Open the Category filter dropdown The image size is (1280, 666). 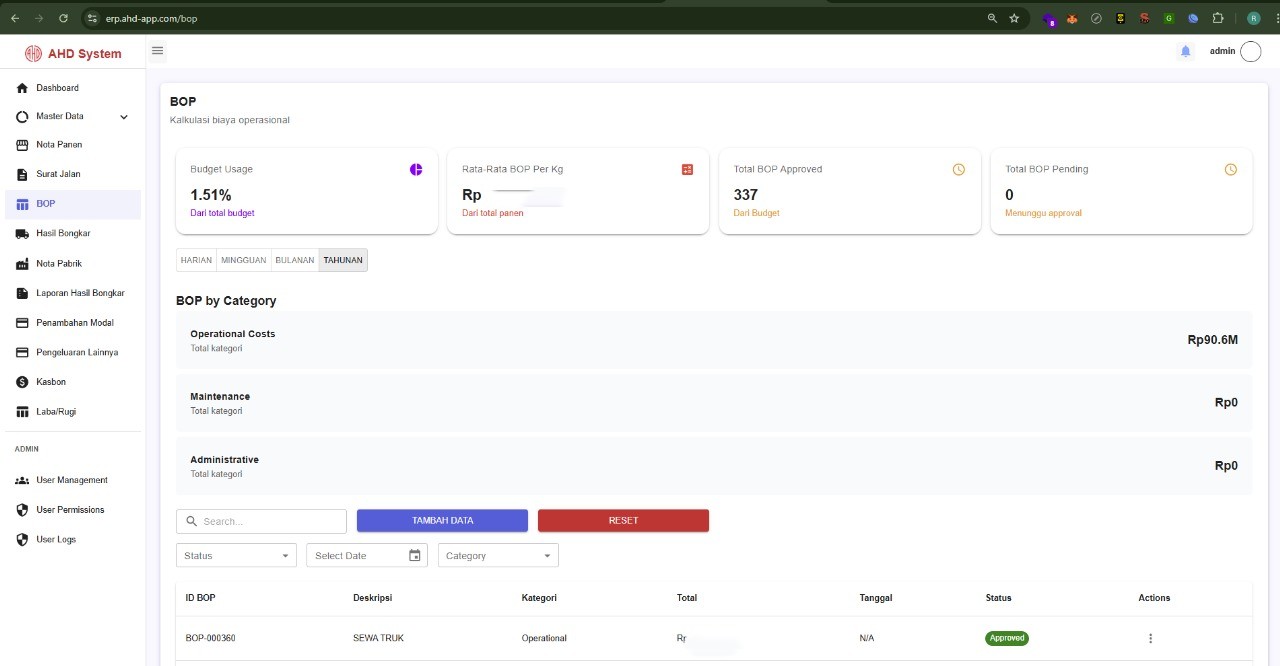click(498, 556)
